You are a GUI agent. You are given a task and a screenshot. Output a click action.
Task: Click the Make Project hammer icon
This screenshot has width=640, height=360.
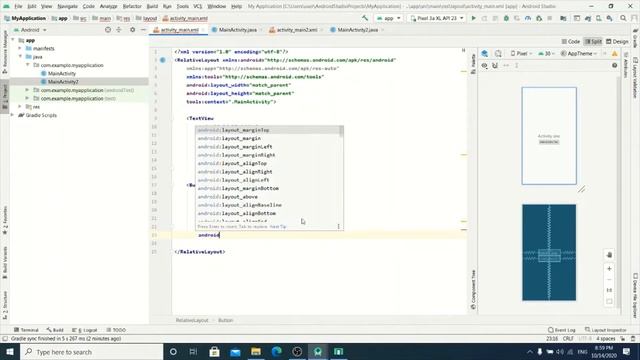pos(365,18)
